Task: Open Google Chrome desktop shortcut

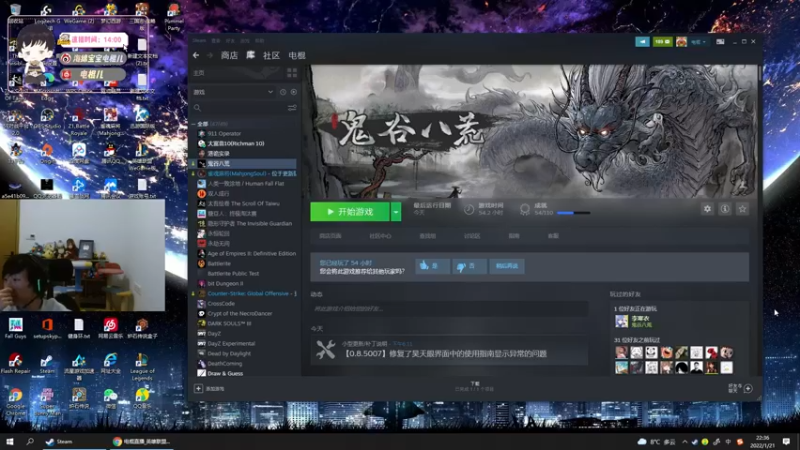Action: [x=15, y=401]
